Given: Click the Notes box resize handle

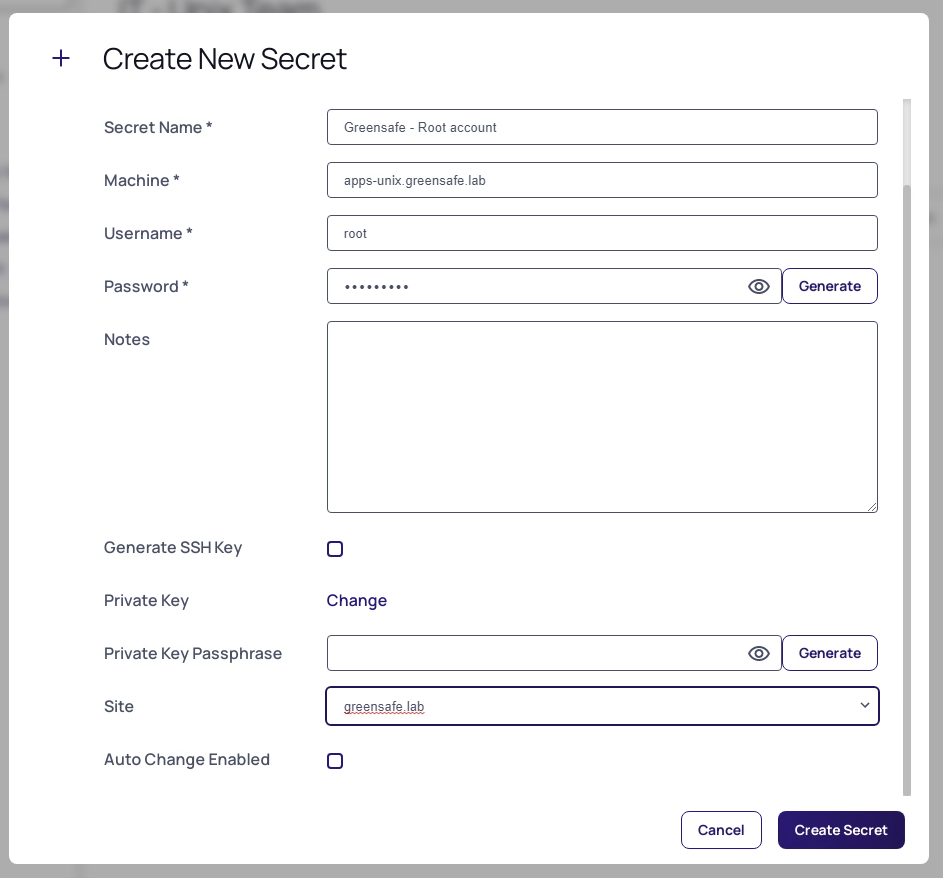Looking at the screenshot, I should pyautogui.click(x=872, y=507).
